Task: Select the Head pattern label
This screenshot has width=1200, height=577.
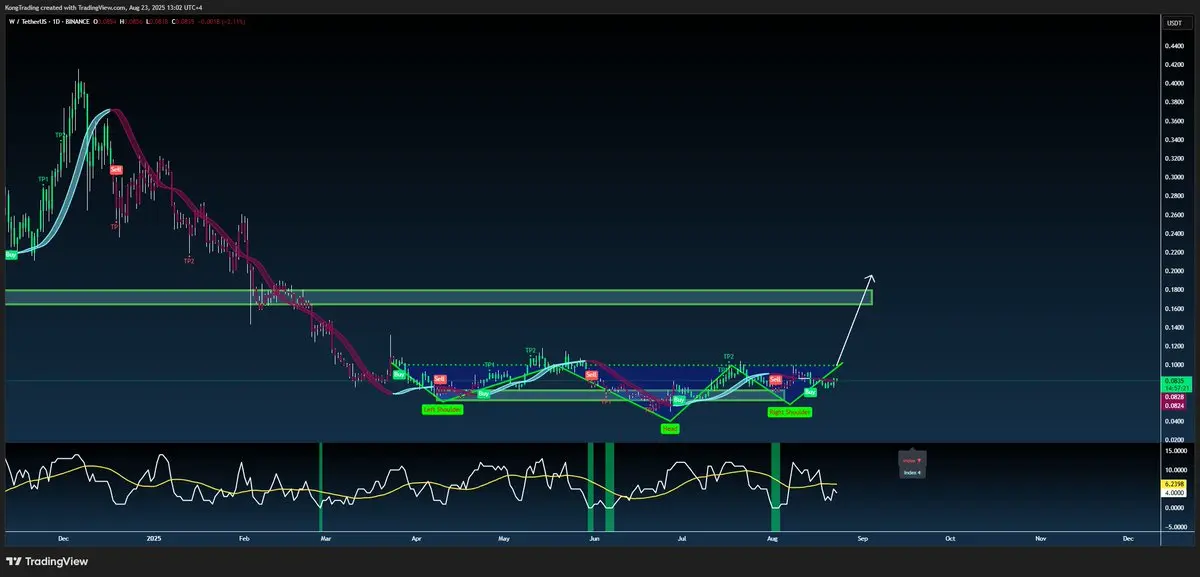Action: click(670, 428)
